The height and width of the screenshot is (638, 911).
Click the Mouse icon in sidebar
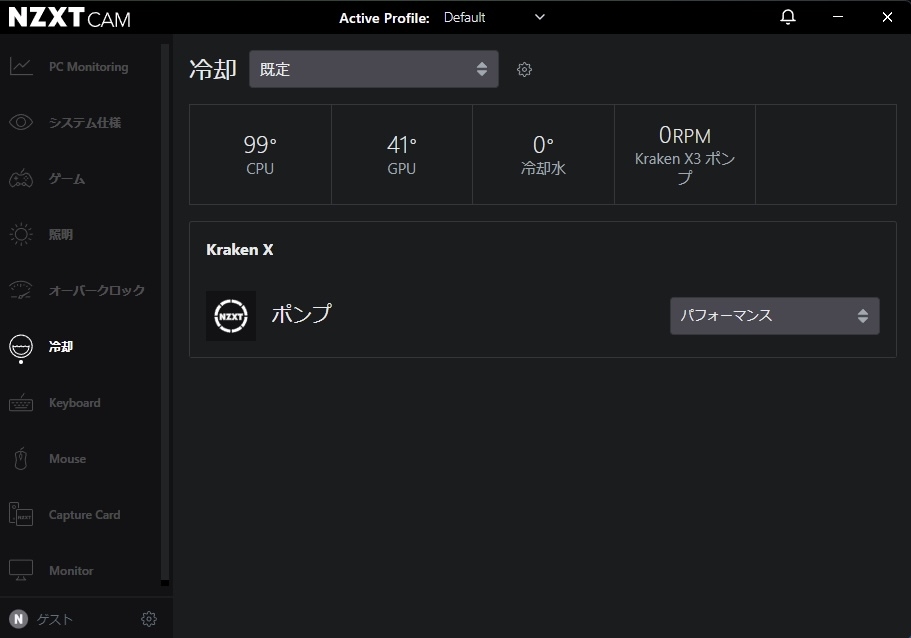21,458
